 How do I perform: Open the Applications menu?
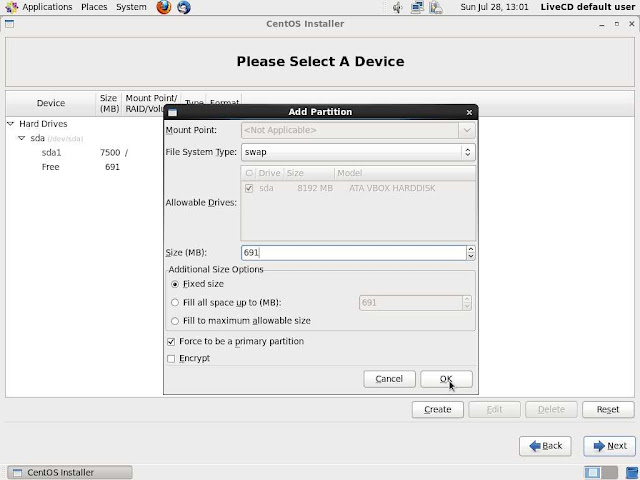click(x=47, y=7)
